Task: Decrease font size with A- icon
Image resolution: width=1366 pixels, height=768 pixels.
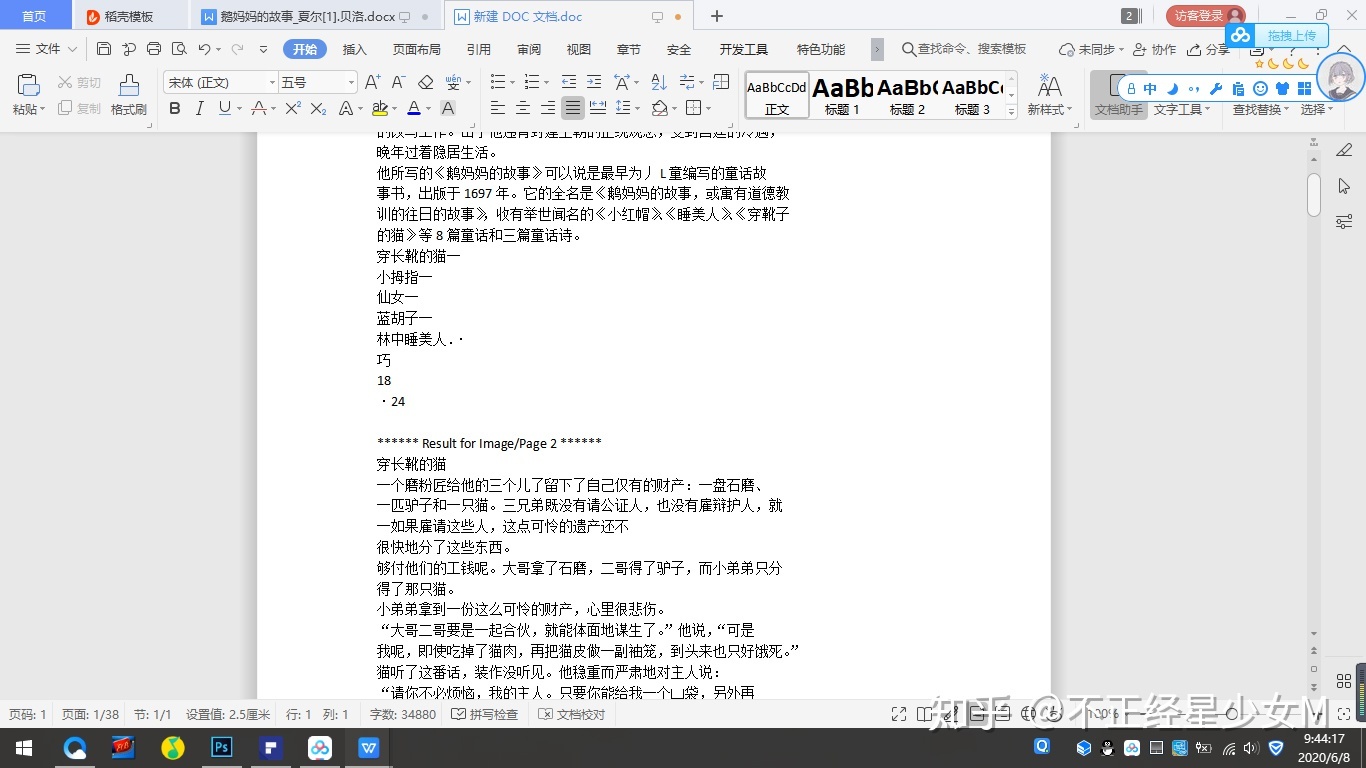Action: [x=398, y=82]
